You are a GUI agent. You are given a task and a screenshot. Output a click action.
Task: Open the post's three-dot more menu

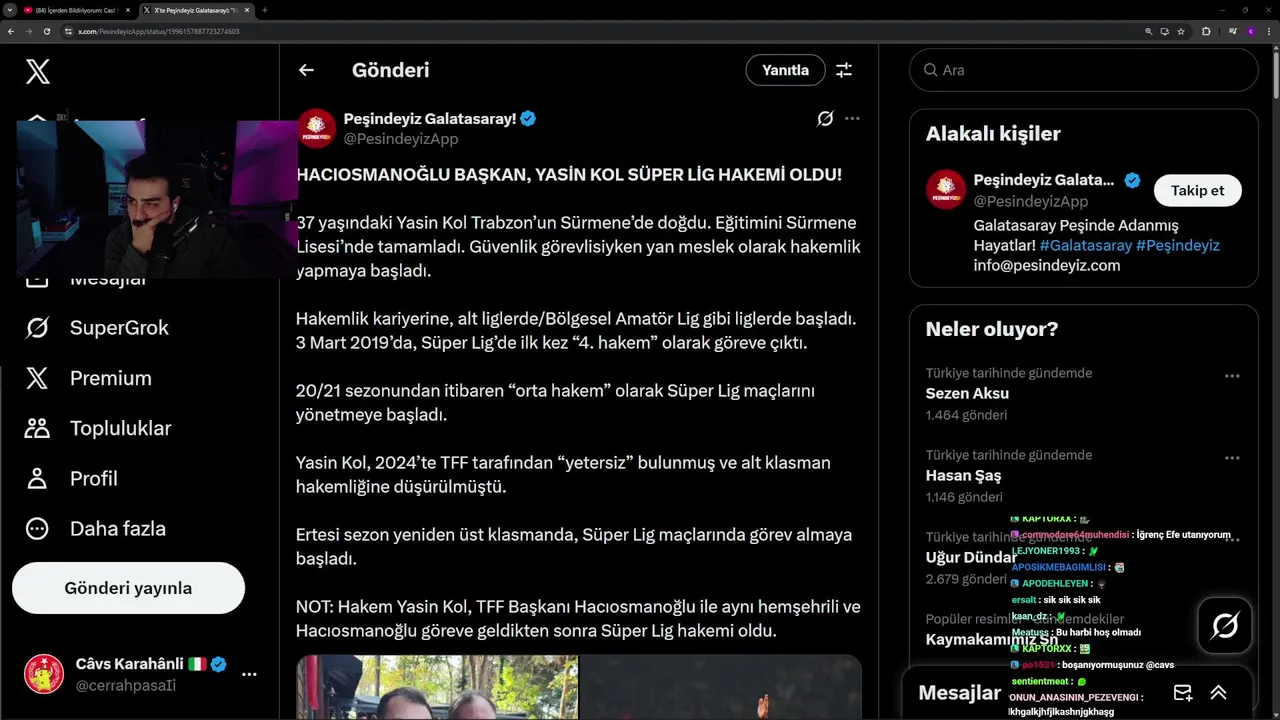[852, 118]
